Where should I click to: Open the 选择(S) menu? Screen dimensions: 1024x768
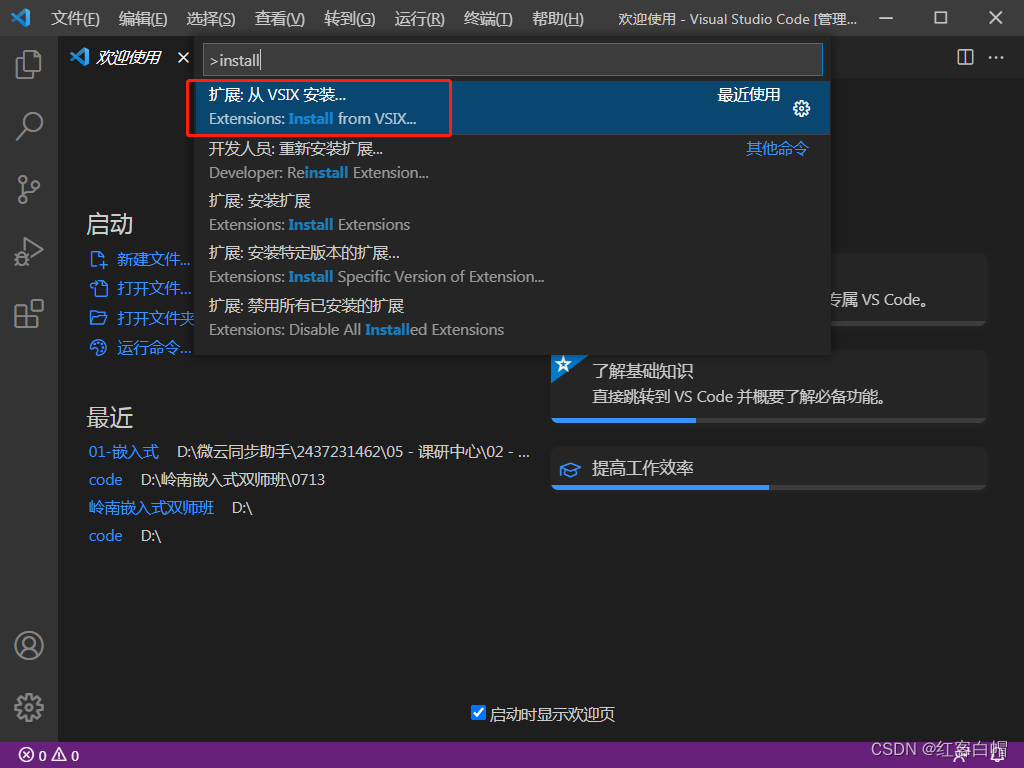point(211,19)
